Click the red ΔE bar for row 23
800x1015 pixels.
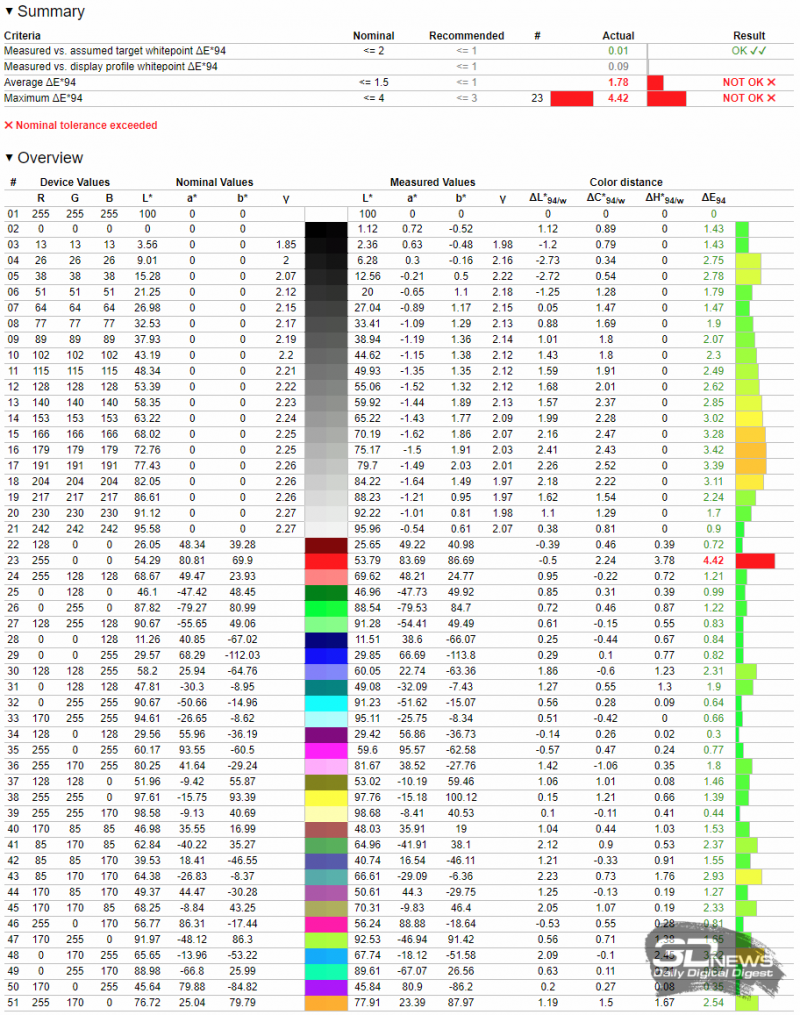tap(755, 561)
